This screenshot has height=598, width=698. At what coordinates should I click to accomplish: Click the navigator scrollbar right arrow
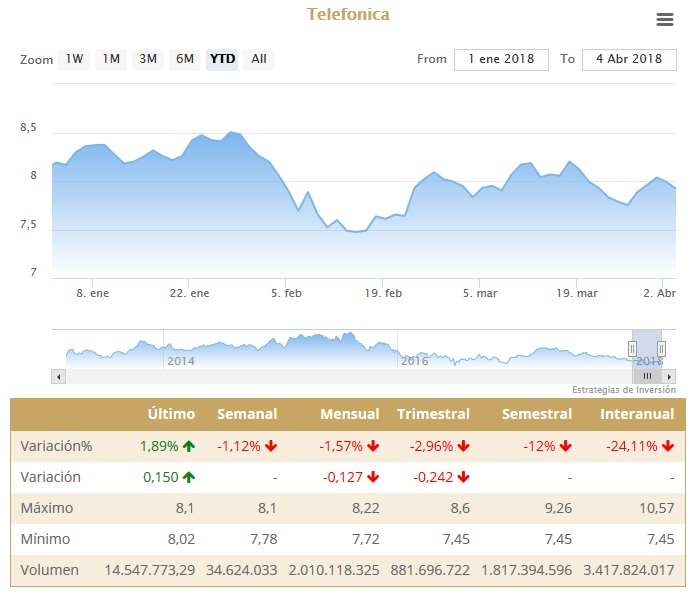(x=669, y=376)
